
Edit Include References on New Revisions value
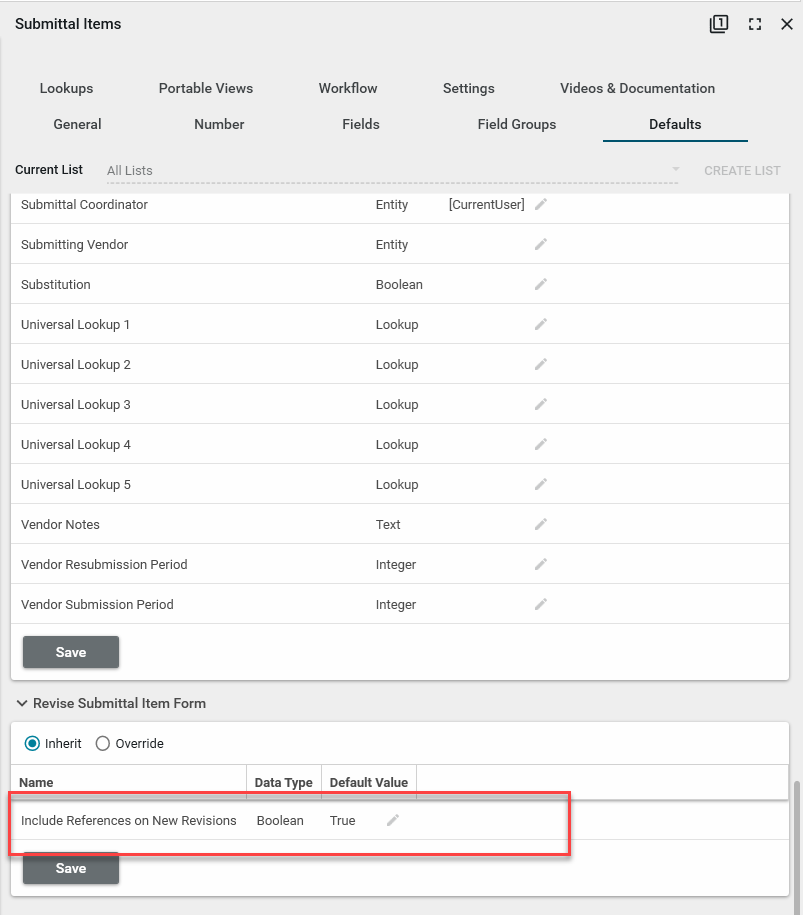click(x=393, y=820)
